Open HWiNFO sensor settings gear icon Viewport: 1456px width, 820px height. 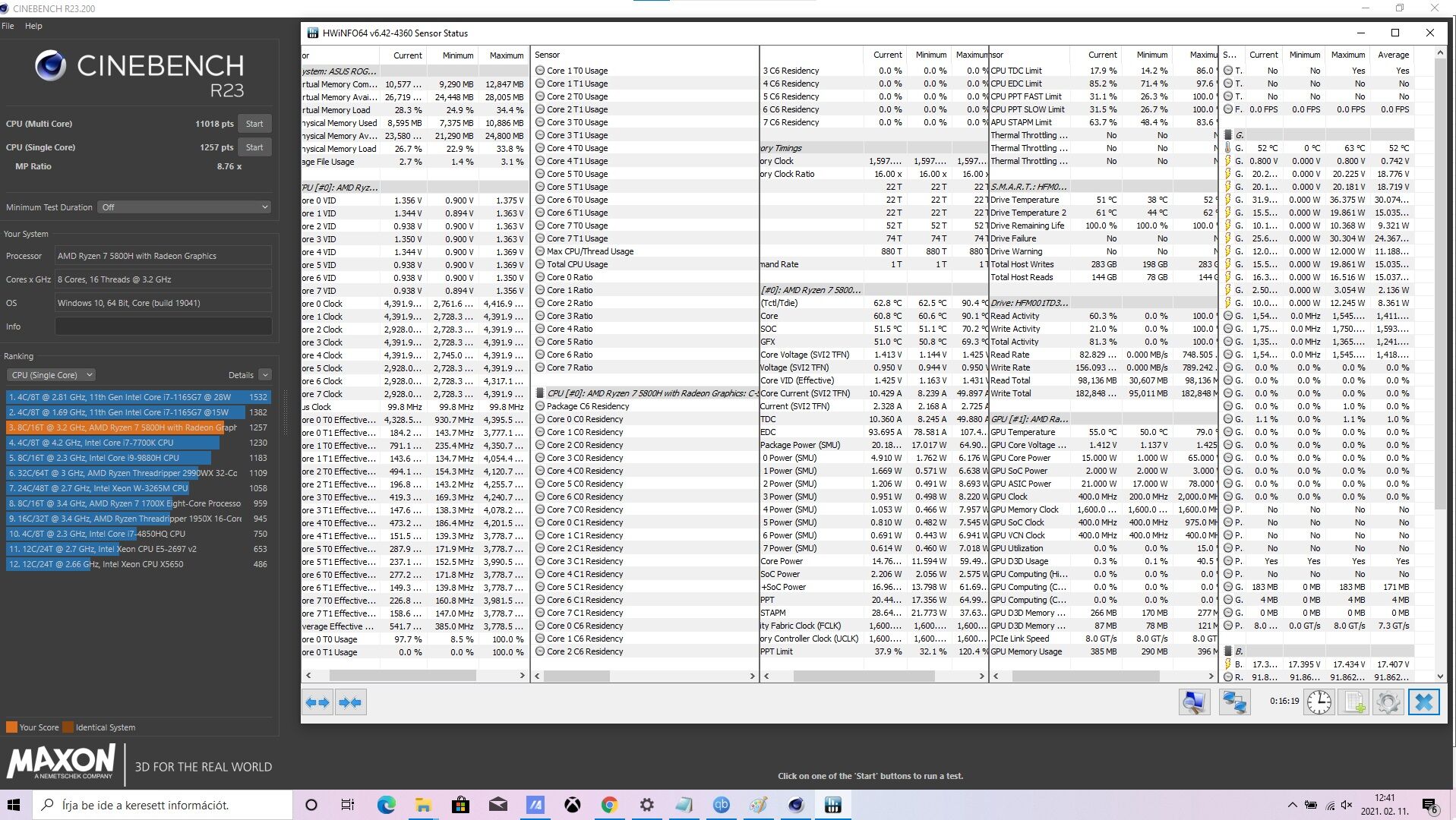click(1388, 702)
